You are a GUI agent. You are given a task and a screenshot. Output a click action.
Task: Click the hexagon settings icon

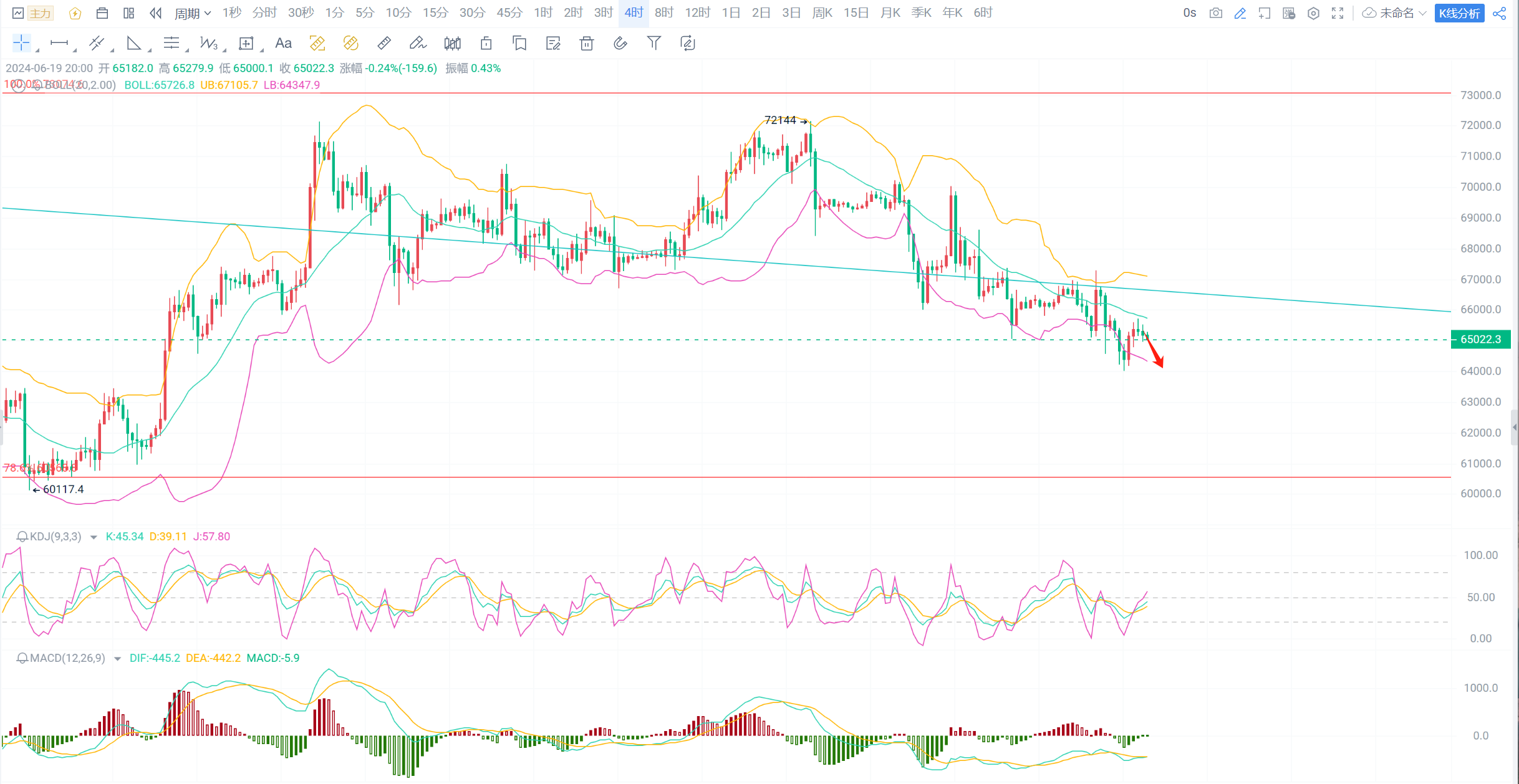pyautogui.click(x=1313, y=13)
